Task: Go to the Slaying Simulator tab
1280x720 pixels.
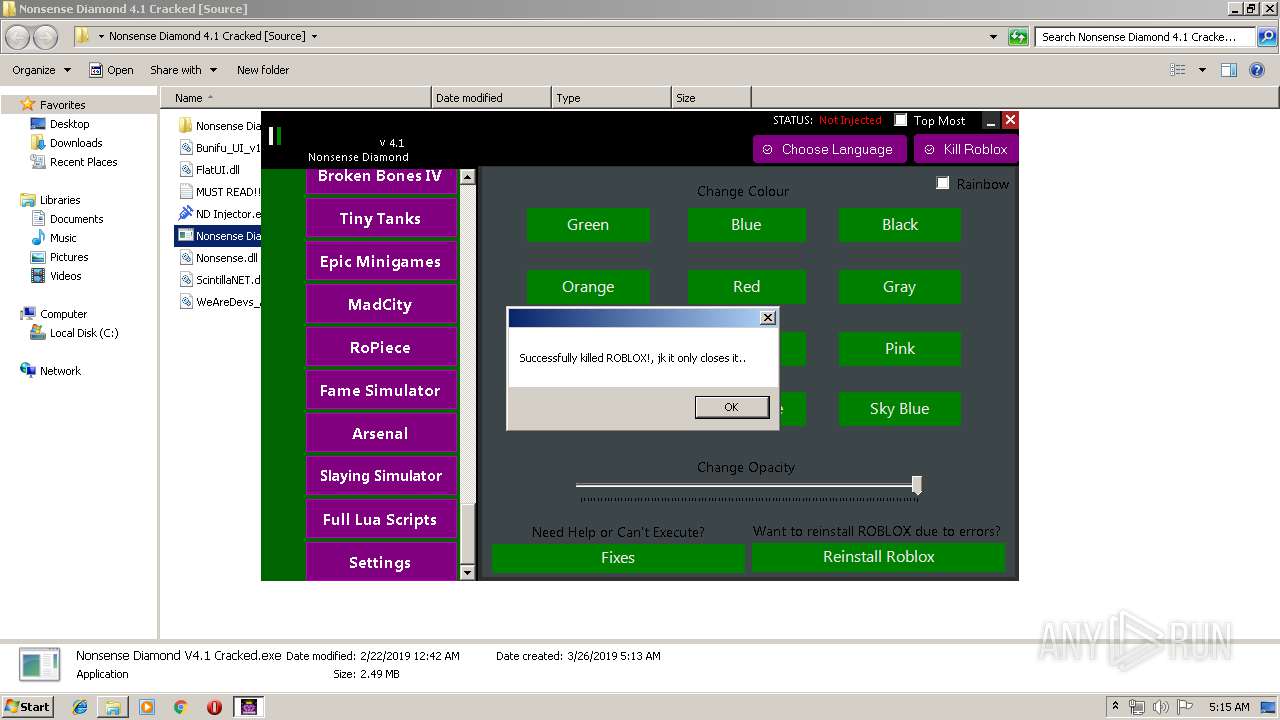Action: click(380, 476)
